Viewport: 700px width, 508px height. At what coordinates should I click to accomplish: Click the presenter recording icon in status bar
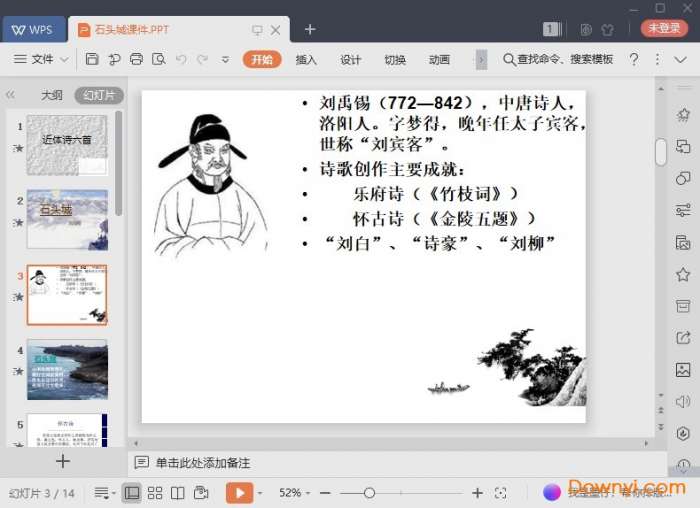click(201, 492)
